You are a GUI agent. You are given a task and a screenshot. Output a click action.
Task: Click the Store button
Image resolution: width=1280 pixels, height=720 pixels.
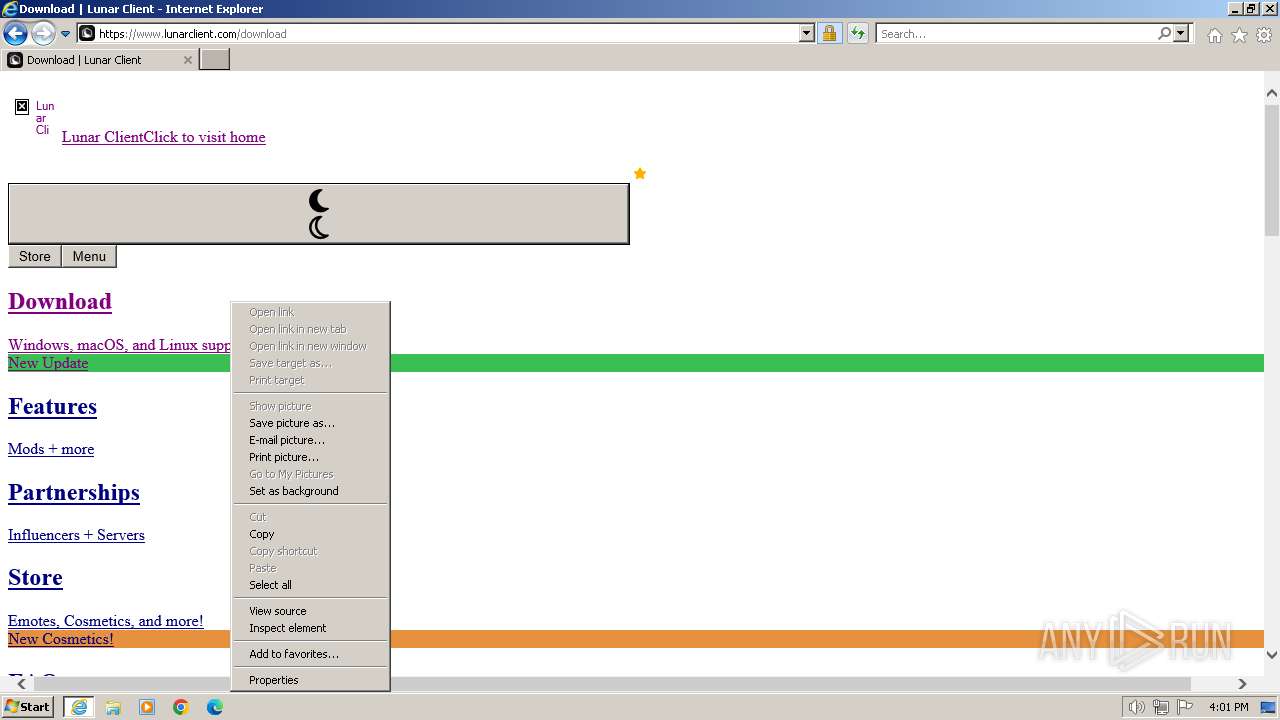click(x=35, y=256)
